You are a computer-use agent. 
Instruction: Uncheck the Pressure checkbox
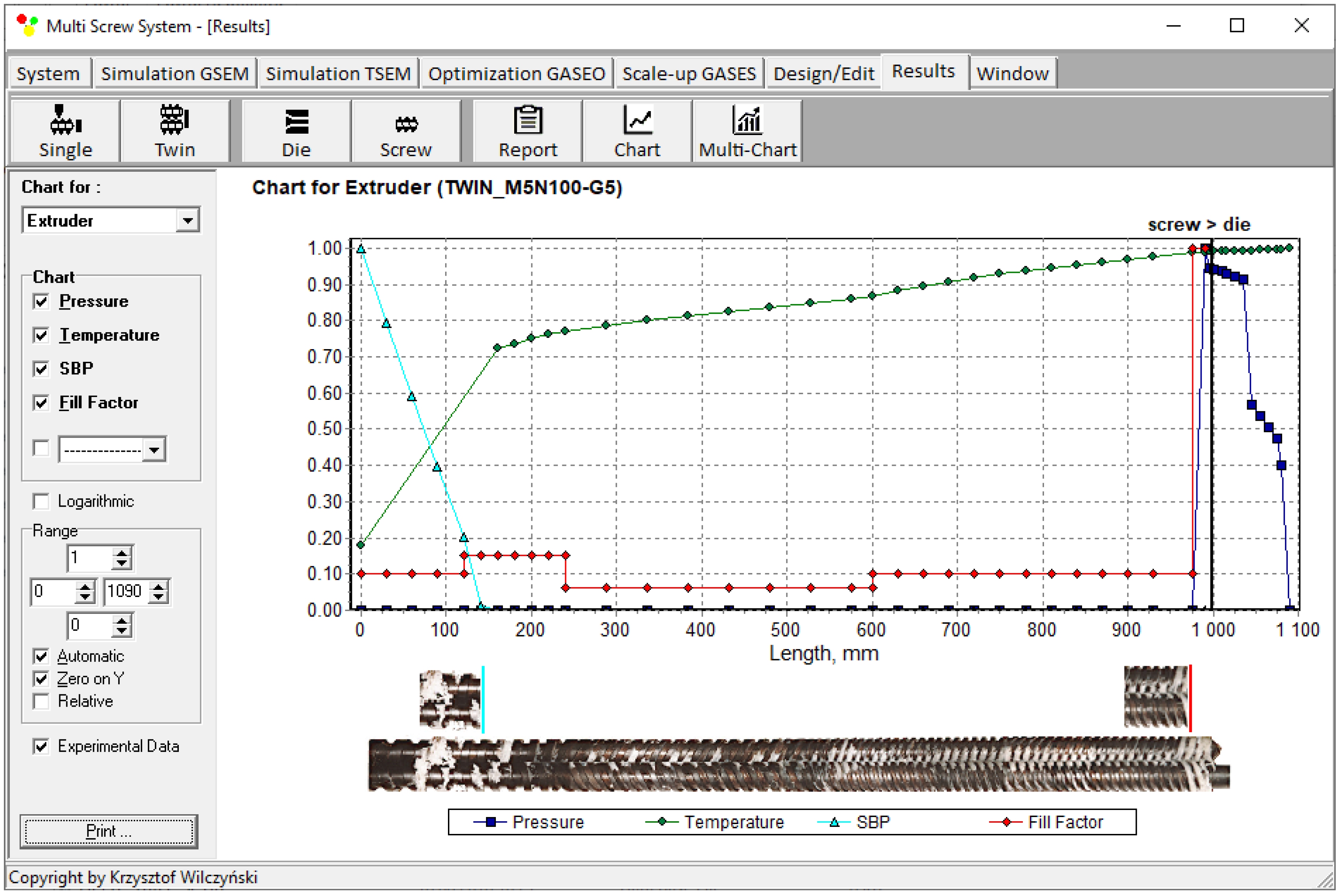(41, 301)
